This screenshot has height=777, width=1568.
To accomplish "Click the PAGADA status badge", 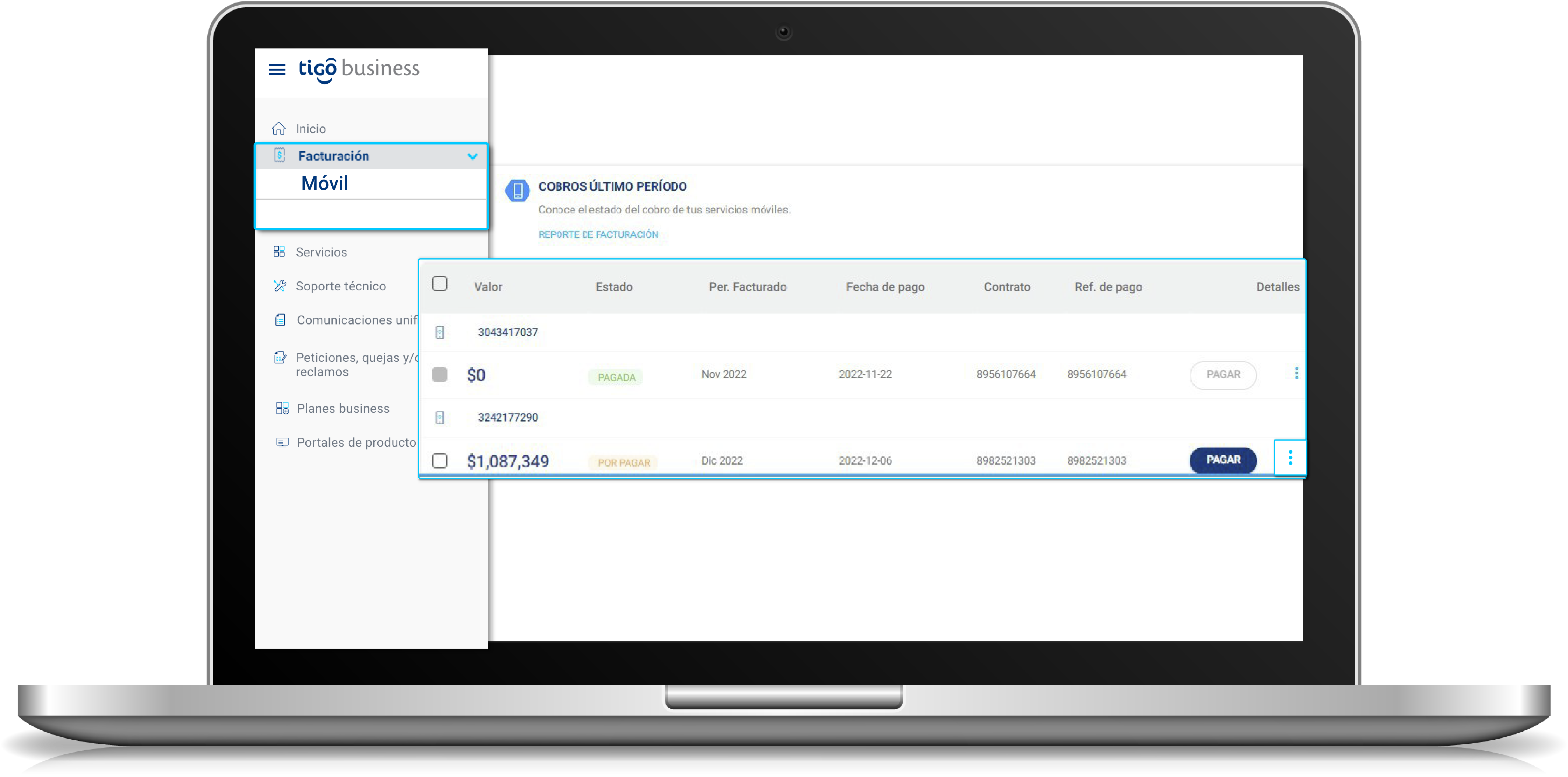I will [616, 377].
